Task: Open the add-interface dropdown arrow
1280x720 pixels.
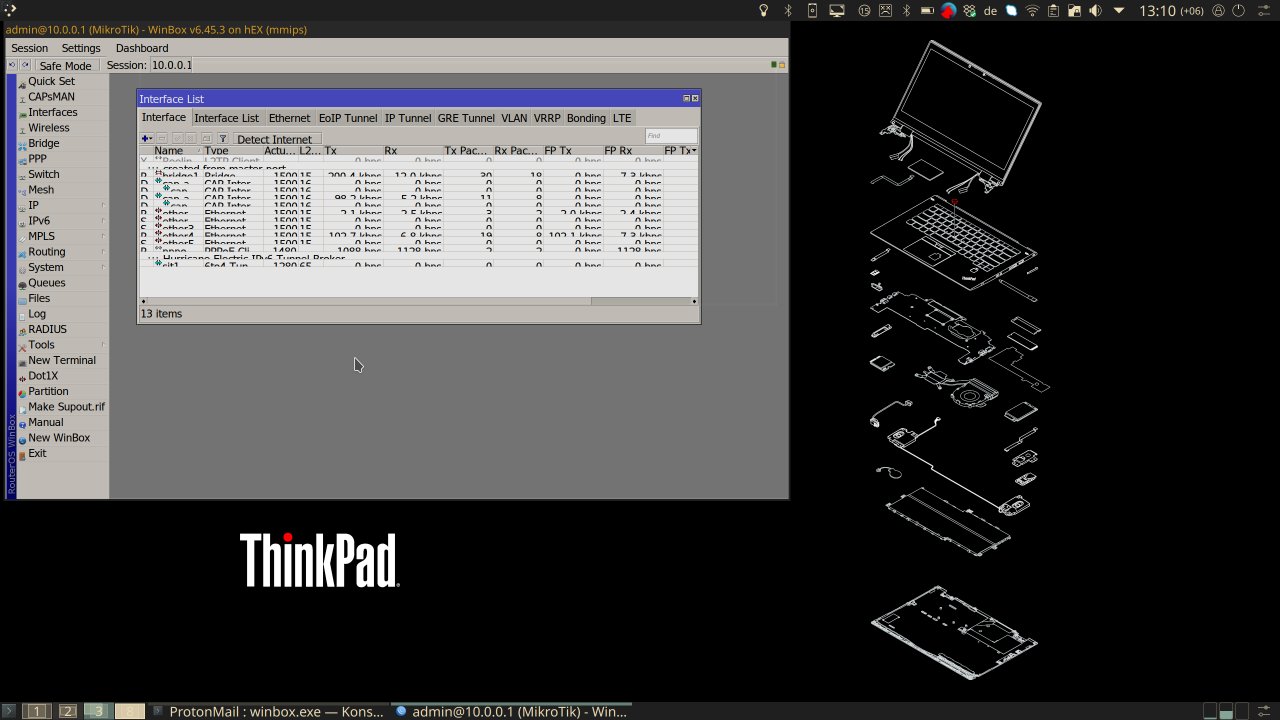Action: (150, 138)
